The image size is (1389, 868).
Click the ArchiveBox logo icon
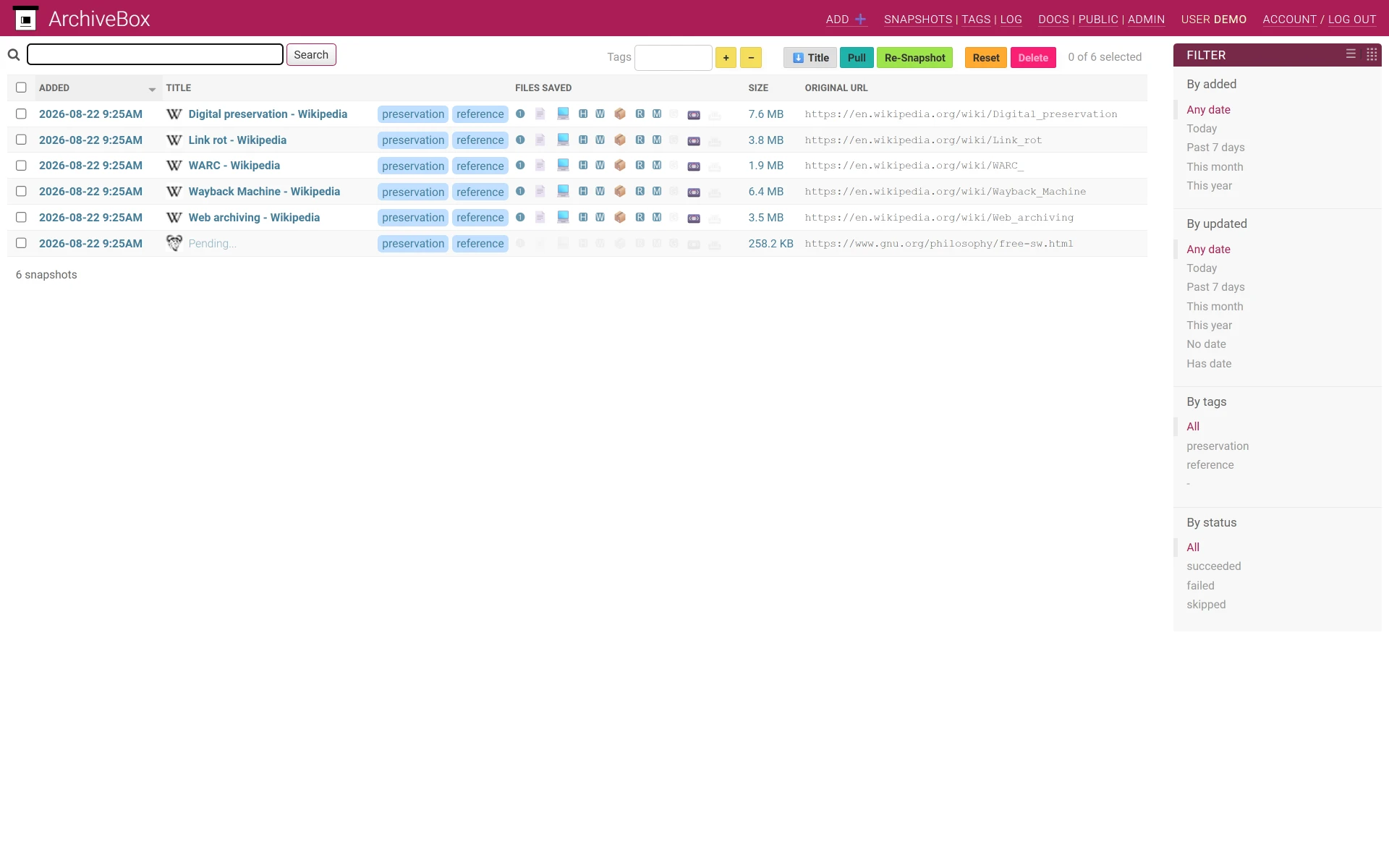tap(25, 18)
